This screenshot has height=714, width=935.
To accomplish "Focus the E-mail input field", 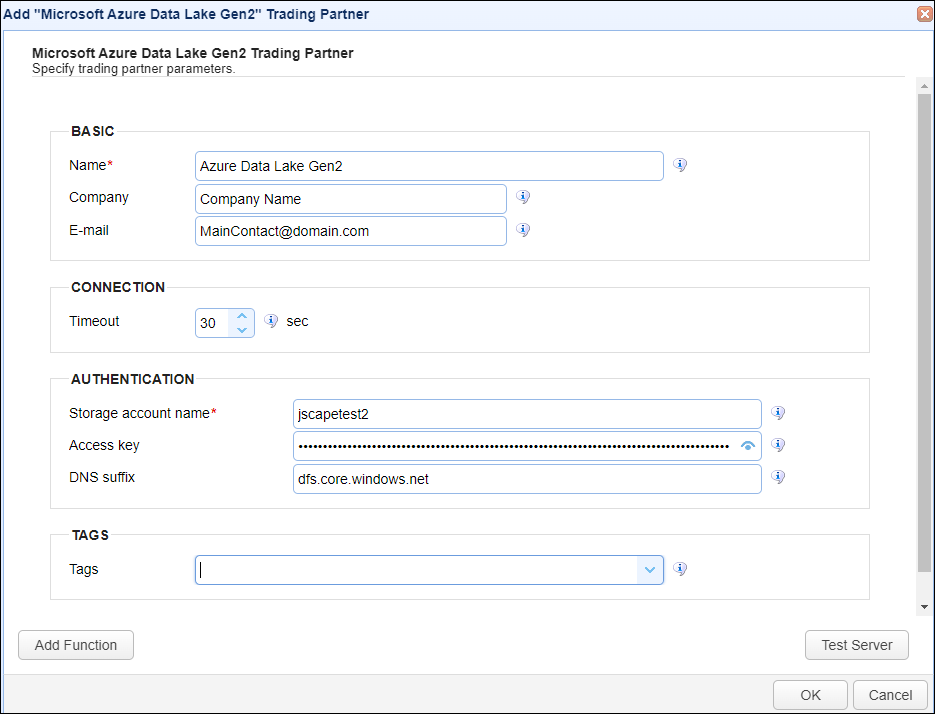I will 351,231.
